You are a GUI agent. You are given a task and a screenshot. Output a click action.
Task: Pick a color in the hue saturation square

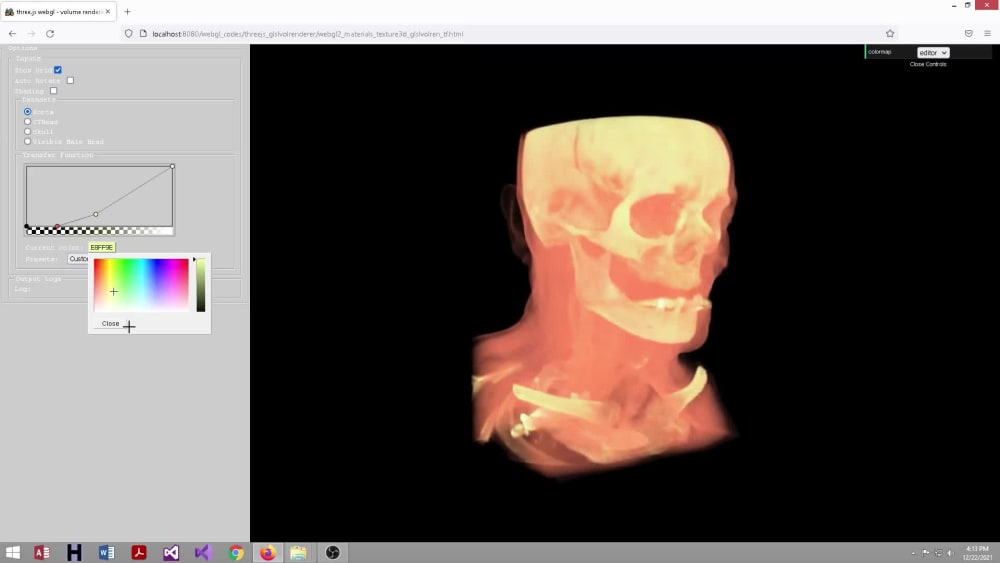[141, 285]
